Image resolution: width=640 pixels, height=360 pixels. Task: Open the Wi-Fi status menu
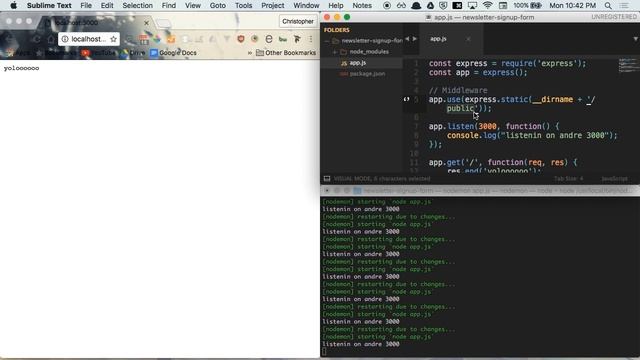click(x=487, y=6)
